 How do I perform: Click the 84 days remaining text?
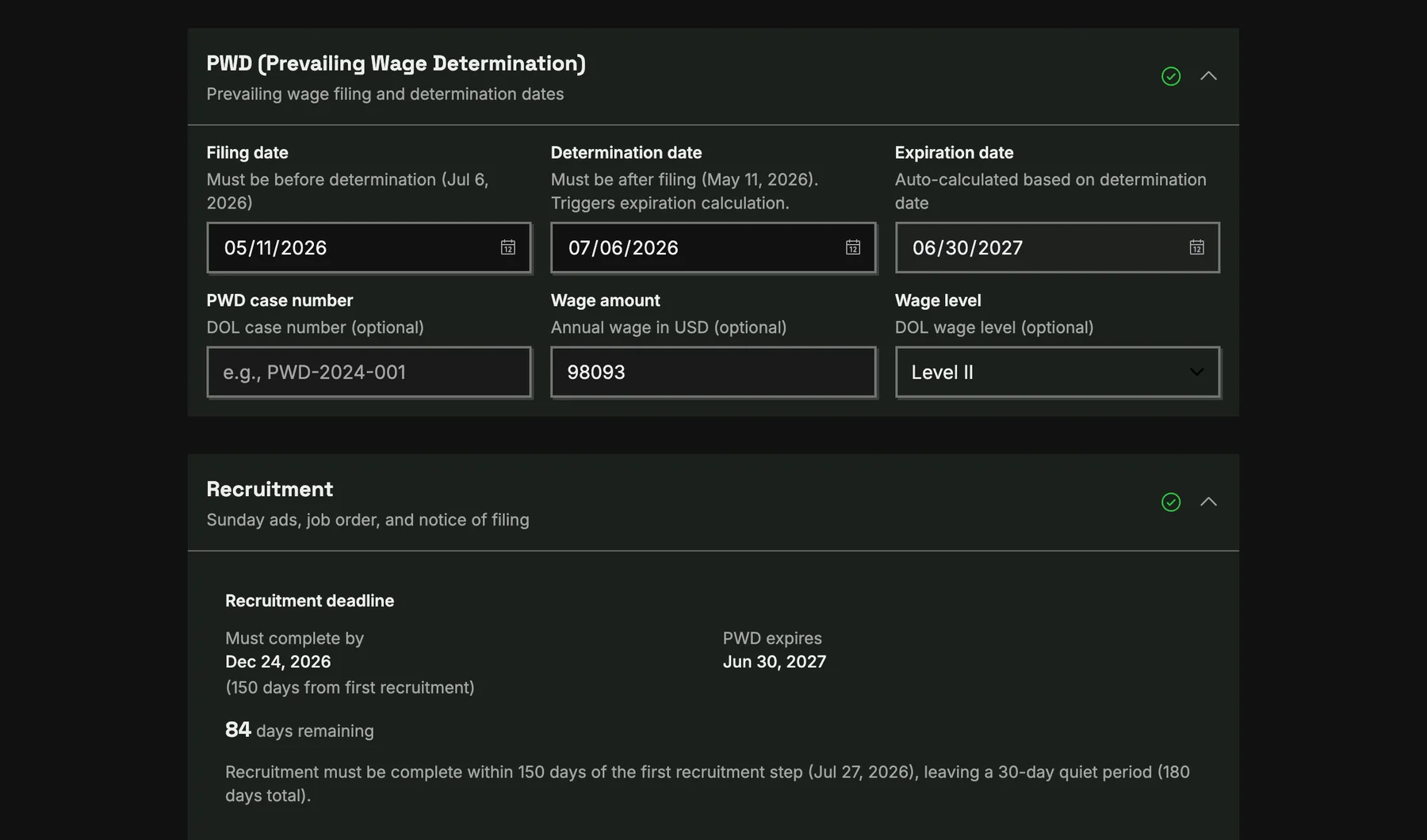click(x=299, y=730)
